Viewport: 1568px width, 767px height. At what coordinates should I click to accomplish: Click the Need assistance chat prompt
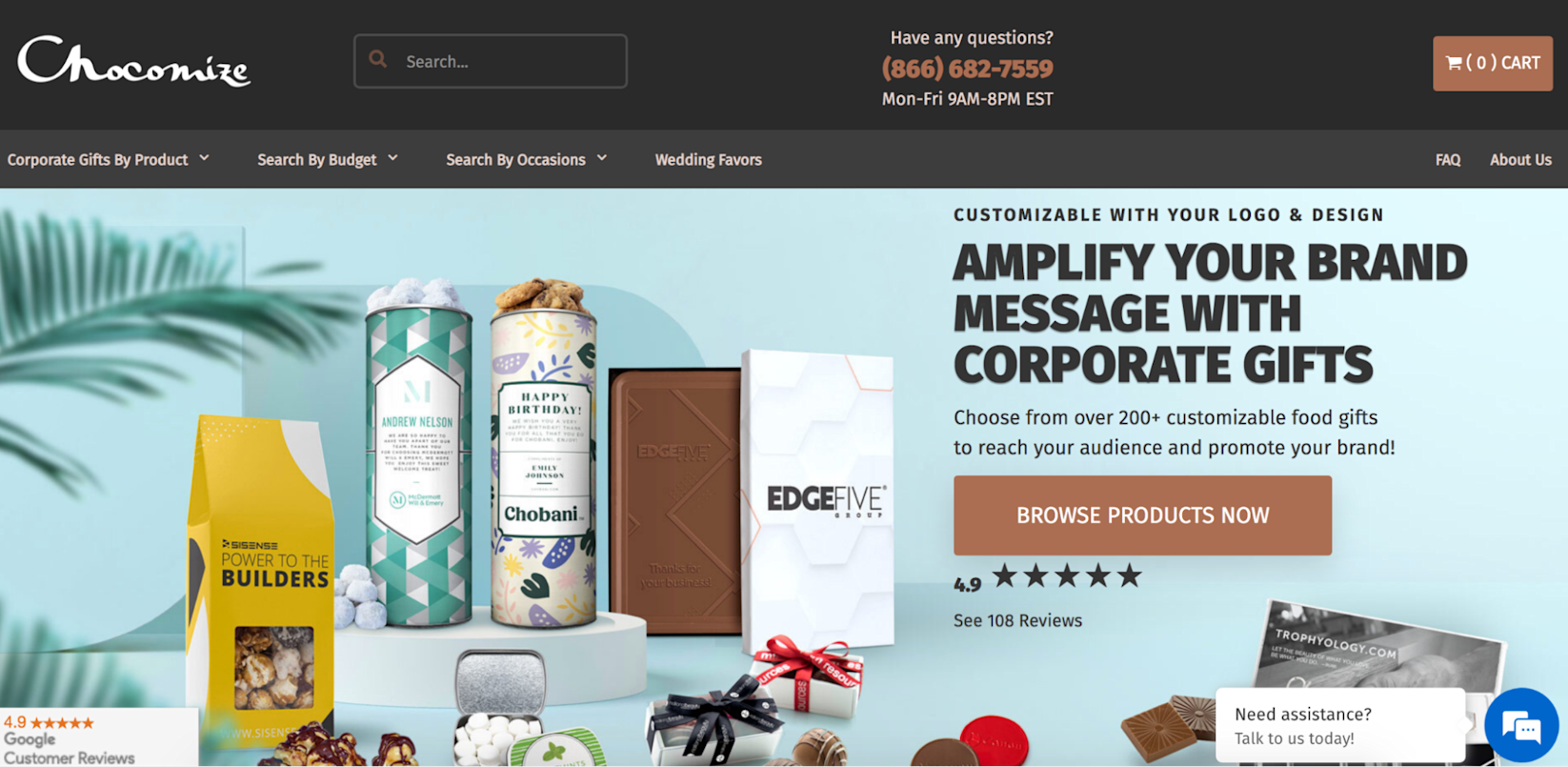tap(1339, 725)
